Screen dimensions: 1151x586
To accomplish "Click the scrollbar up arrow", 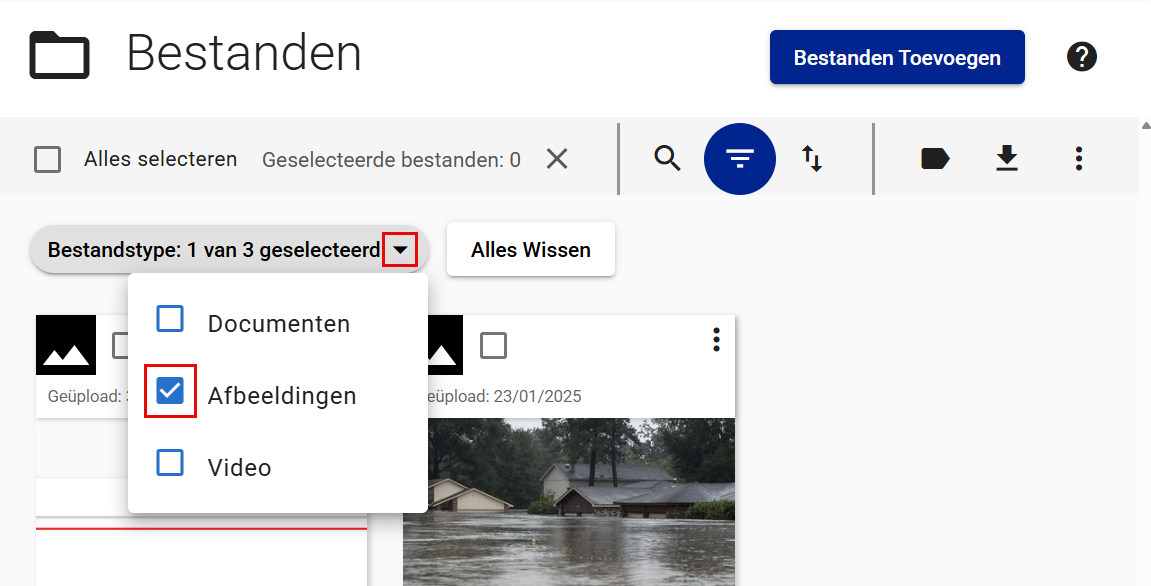I will [x=1145, y=126].
